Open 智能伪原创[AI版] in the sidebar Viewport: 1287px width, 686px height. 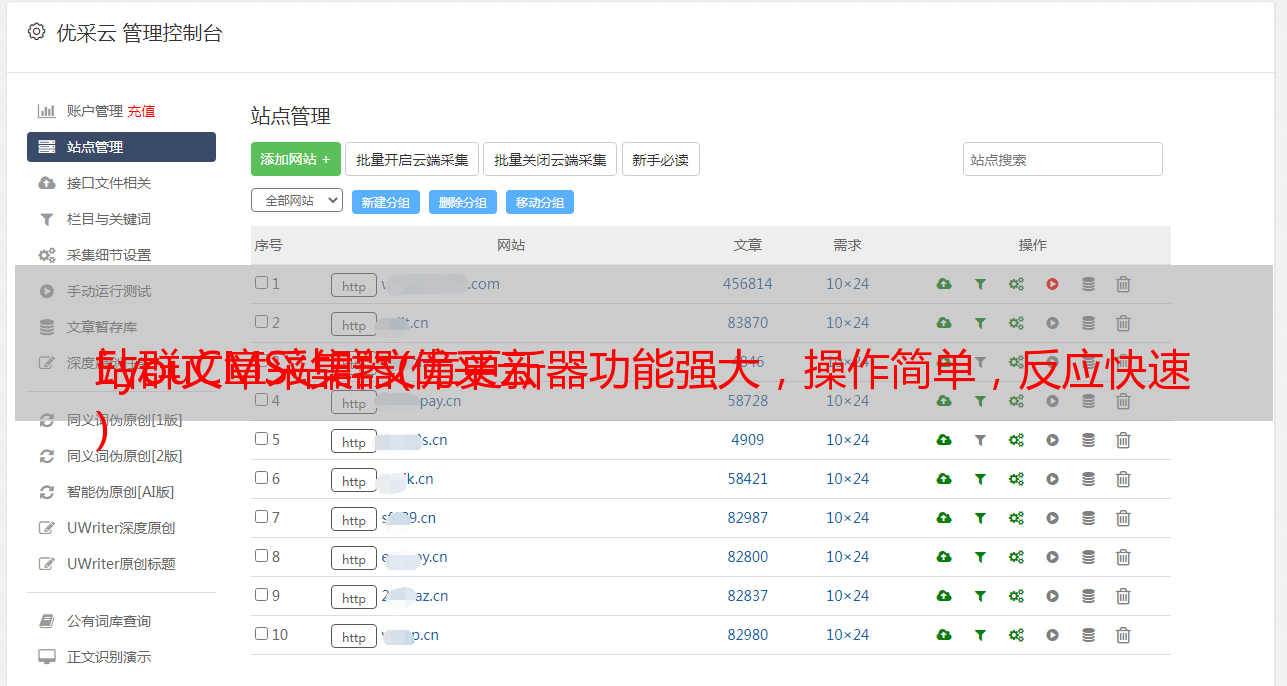[120, 492]
